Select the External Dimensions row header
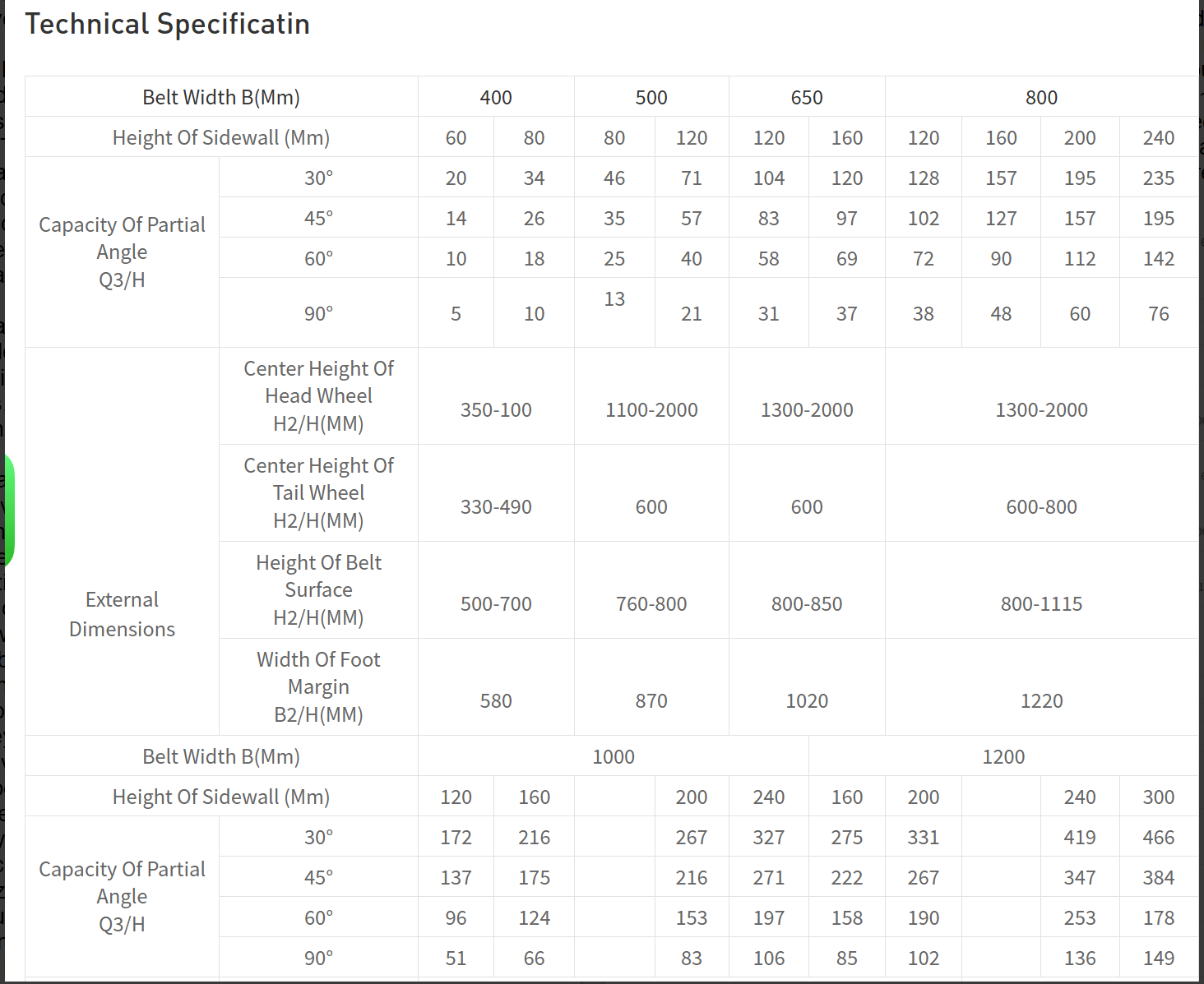Viewport: 1204px width, 984px height. (x=122, y=614)
